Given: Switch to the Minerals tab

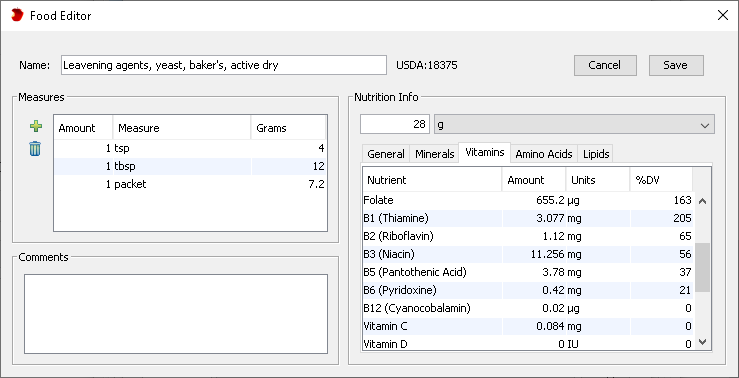Looking at the screenshot, I should tap(435, 154).
